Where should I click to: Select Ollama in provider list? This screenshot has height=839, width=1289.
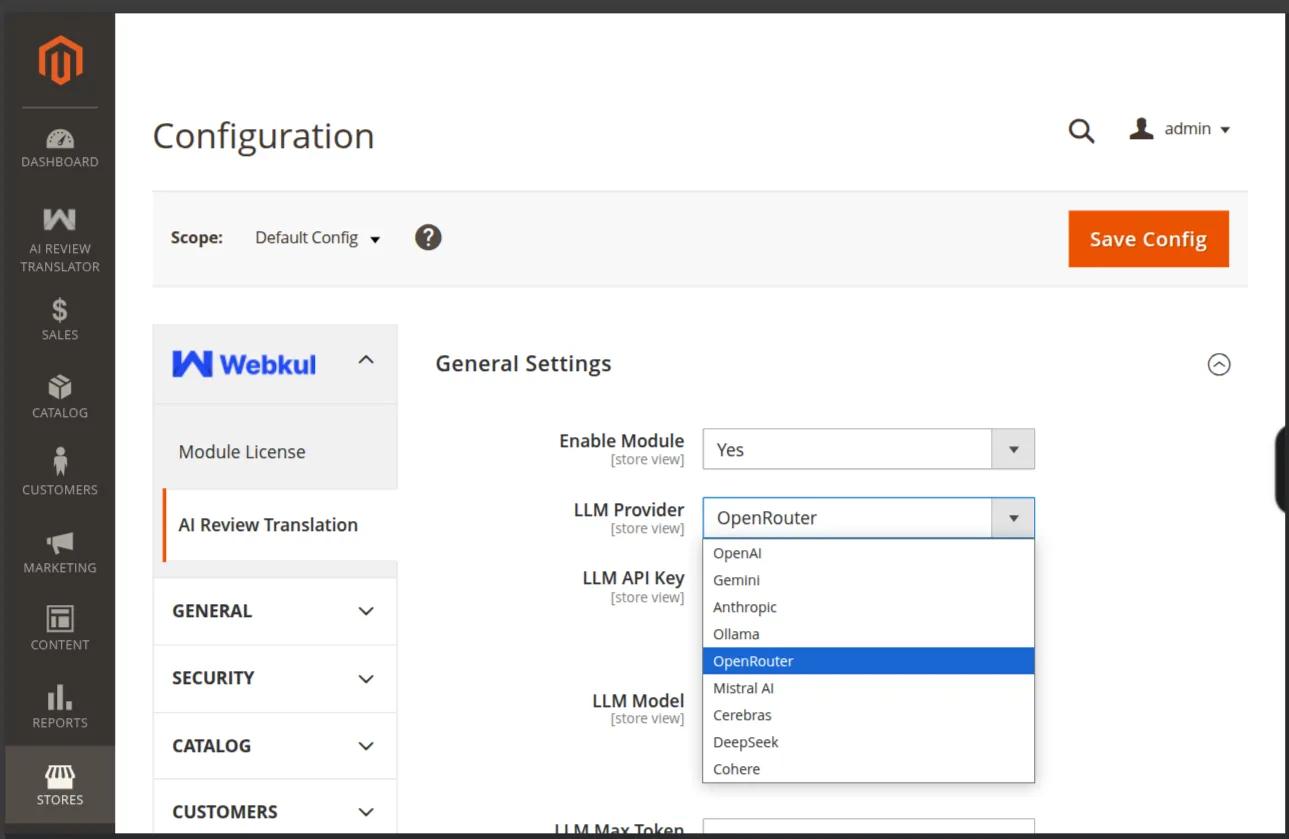[x=868, y=634]
